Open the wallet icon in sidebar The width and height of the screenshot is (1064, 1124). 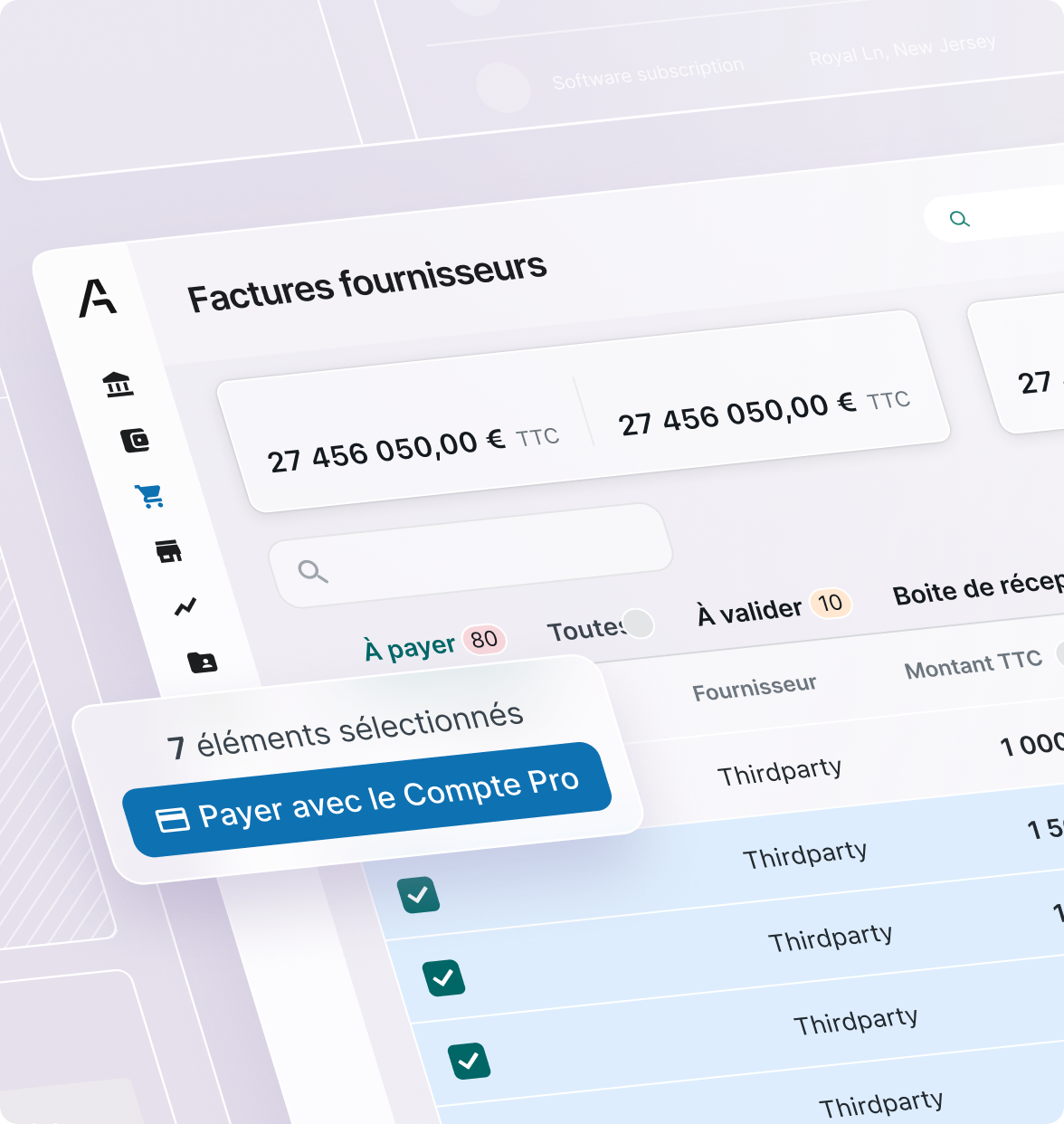[x=136, y=441]
